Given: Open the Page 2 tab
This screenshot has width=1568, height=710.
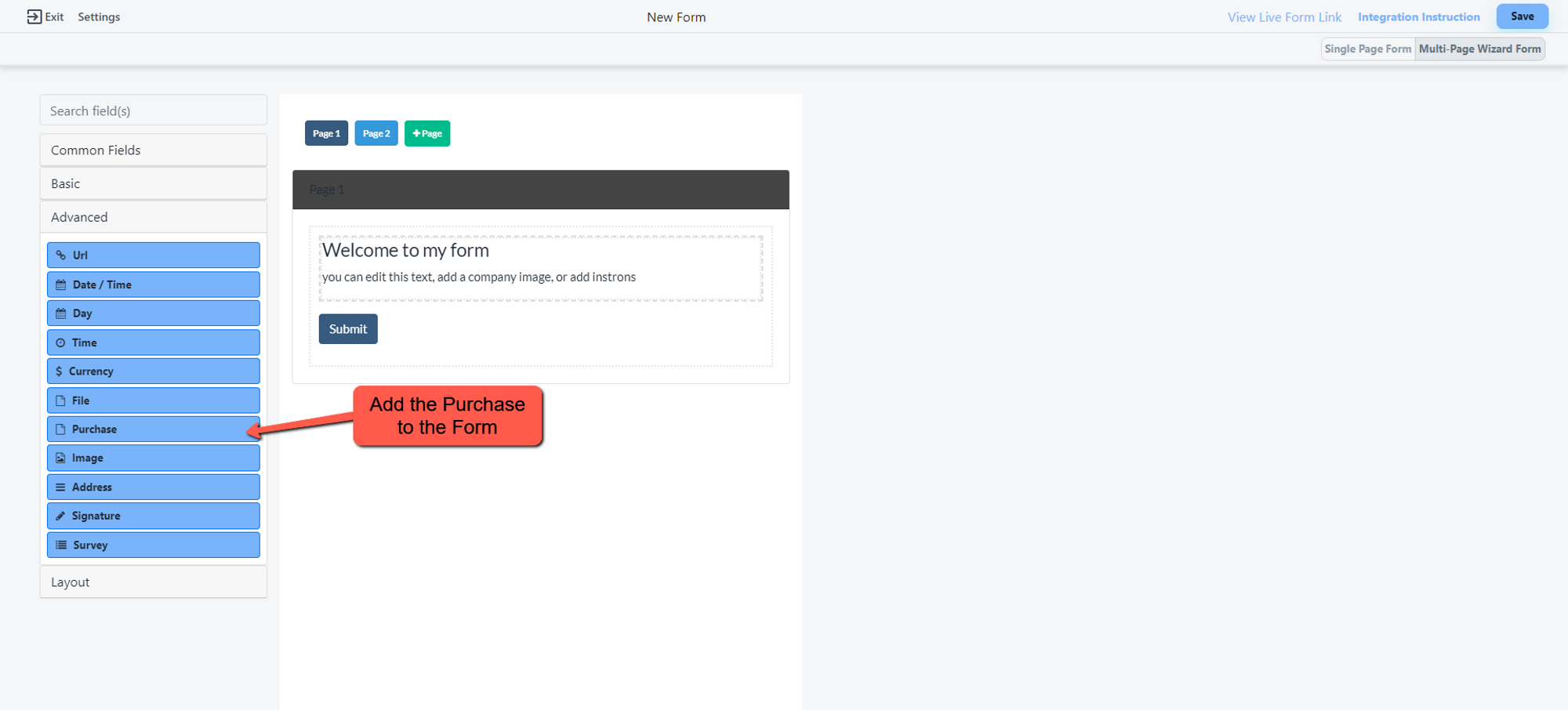Looking at the screenshot, I should (376, 133).
